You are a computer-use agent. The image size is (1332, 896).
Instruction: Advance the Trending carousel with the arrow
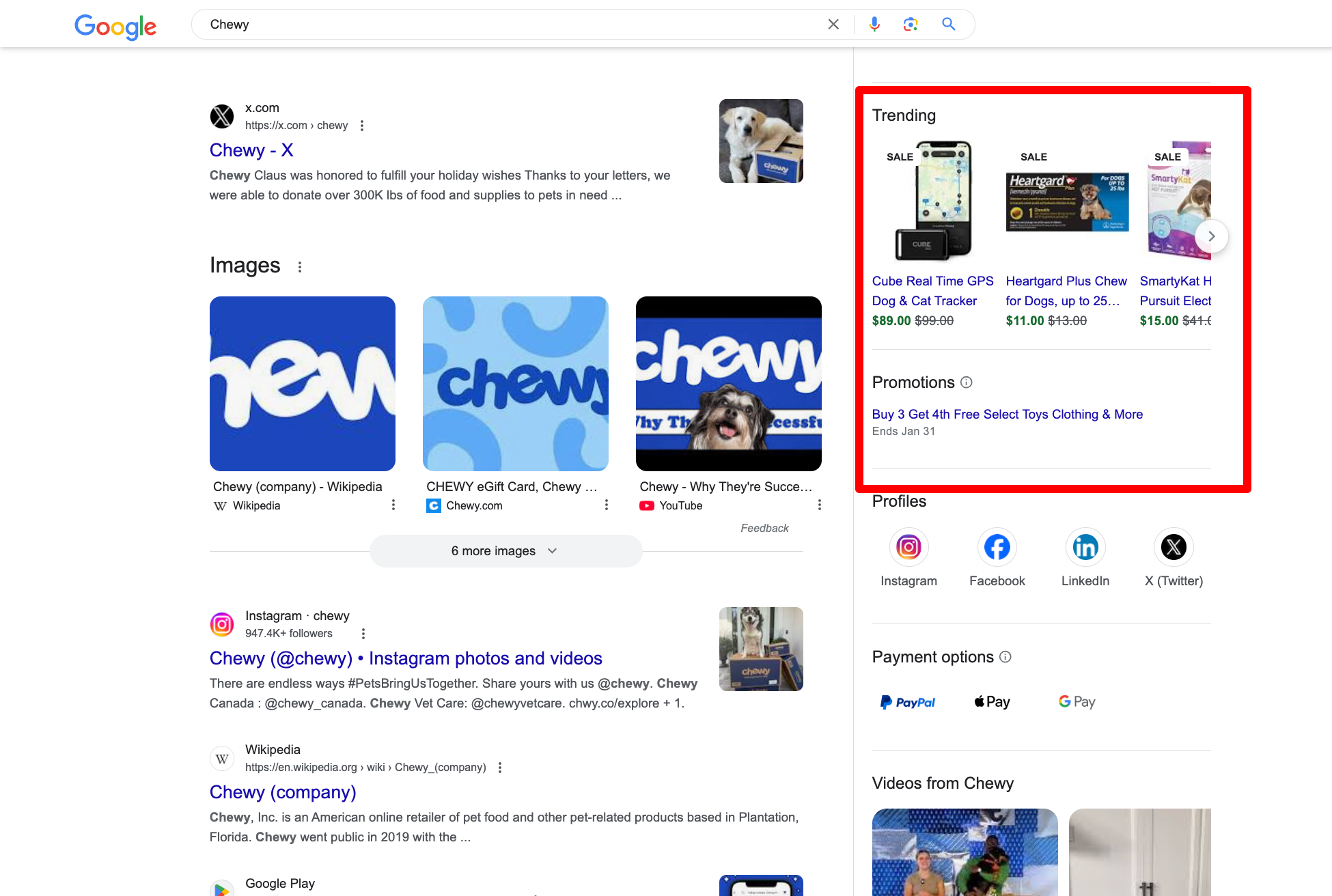point(1210,236)
